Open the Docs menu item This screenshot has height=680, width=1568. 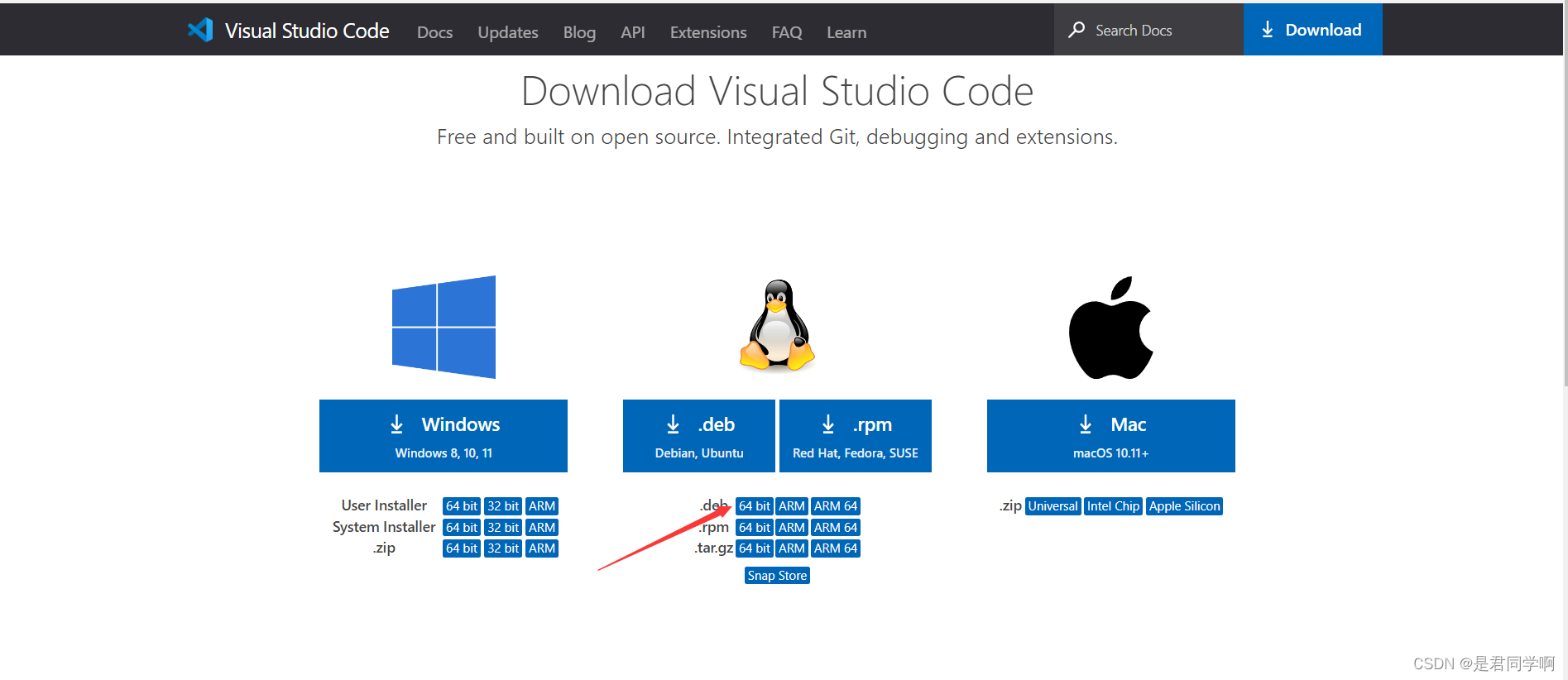434,32
